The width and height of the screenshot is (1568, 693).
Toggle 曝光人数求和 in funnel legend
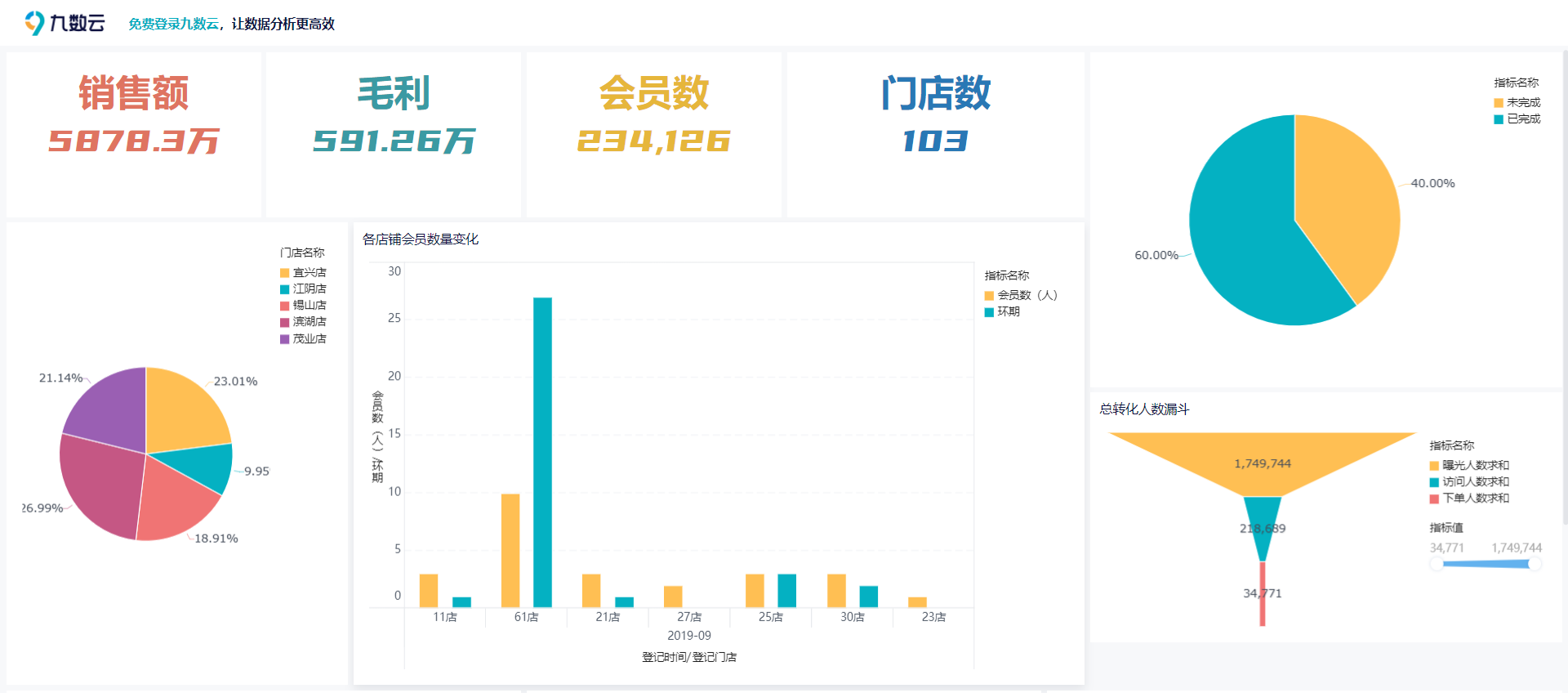coord(1469,465)
